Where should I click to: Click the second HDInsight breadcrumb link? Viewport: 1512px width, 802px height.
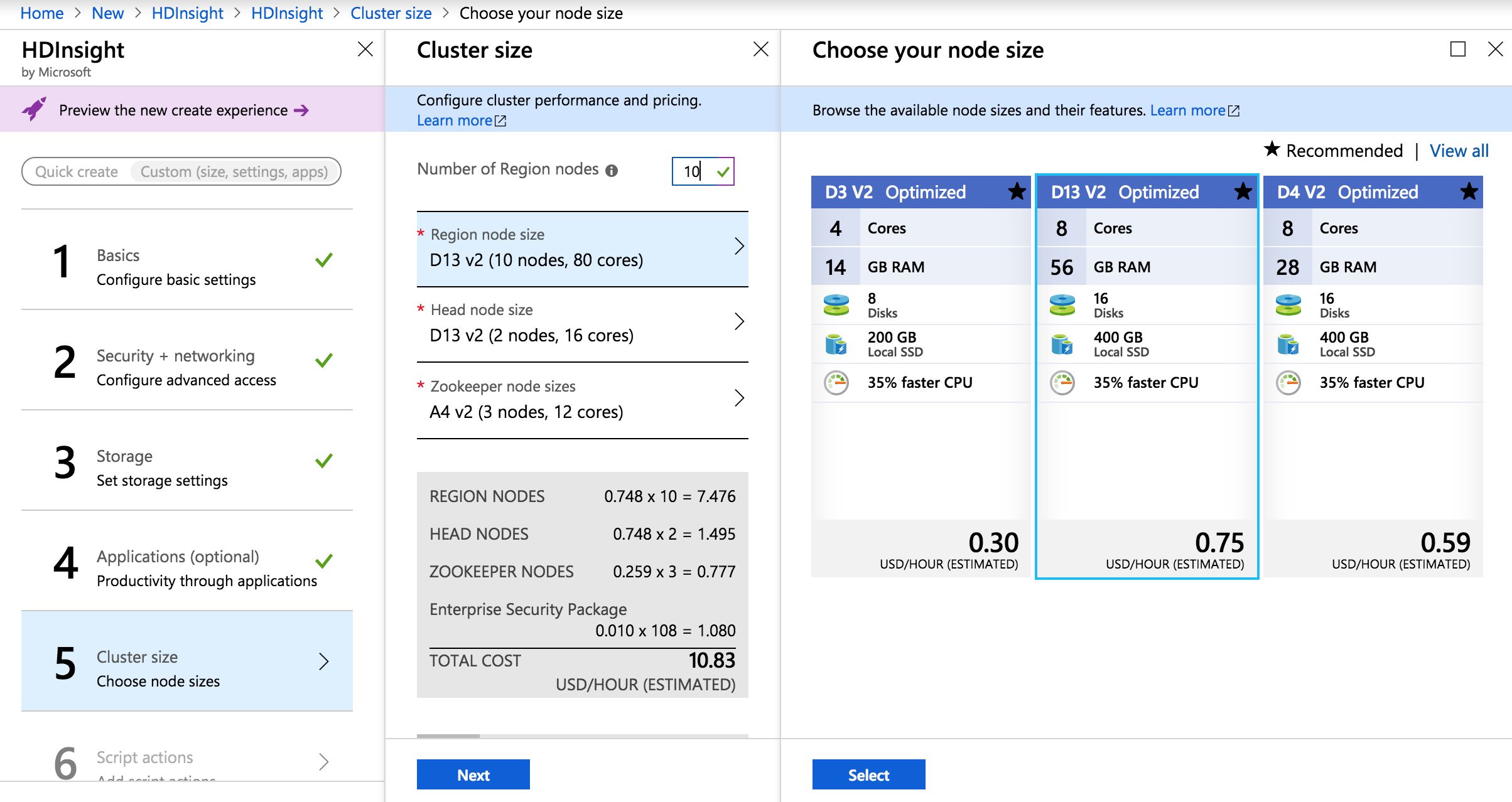[287, 13]
